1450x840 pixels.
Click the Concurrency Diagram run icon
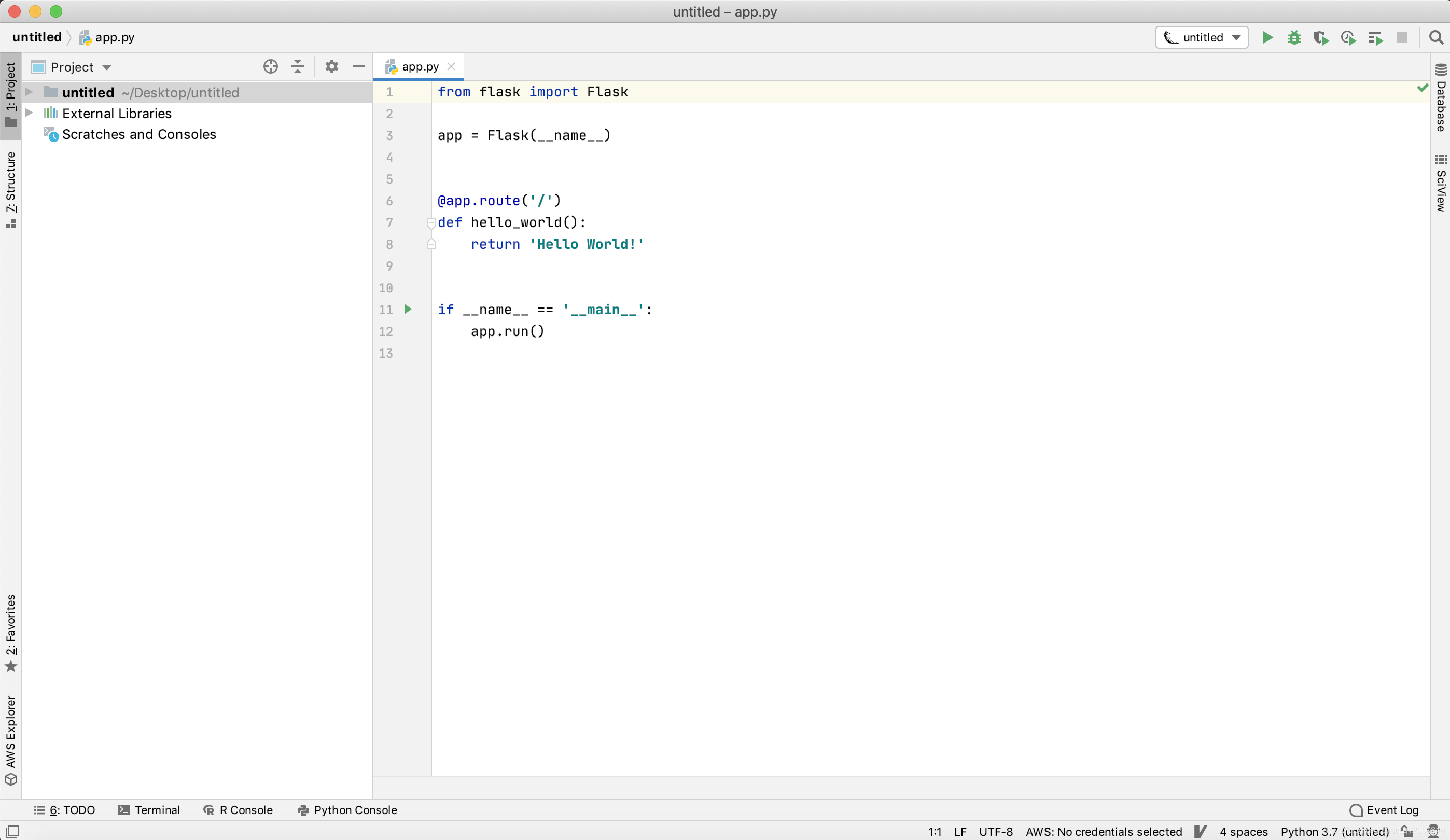[x=1375, y=38]
